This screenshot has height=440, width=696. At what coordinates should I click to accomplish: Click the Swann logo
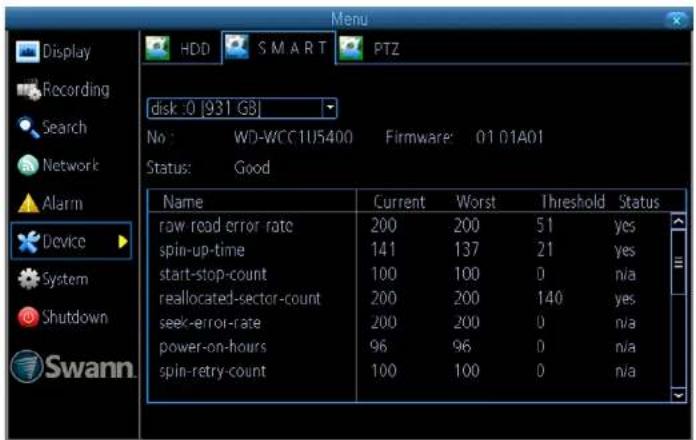click(x=73, y=367)
